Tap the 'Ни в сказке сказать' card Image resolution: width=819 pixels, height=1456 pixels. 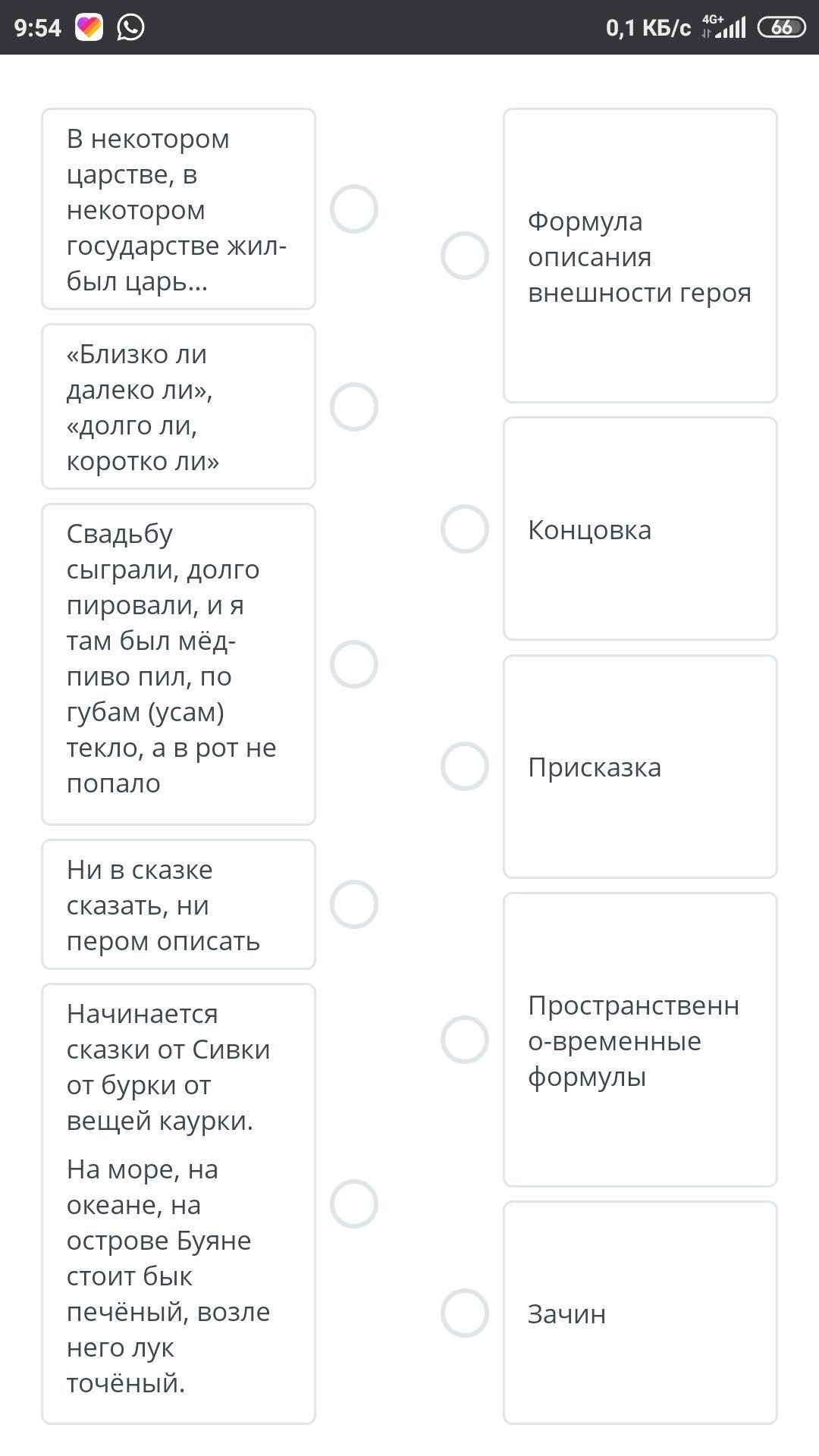(x=178, y=904)
